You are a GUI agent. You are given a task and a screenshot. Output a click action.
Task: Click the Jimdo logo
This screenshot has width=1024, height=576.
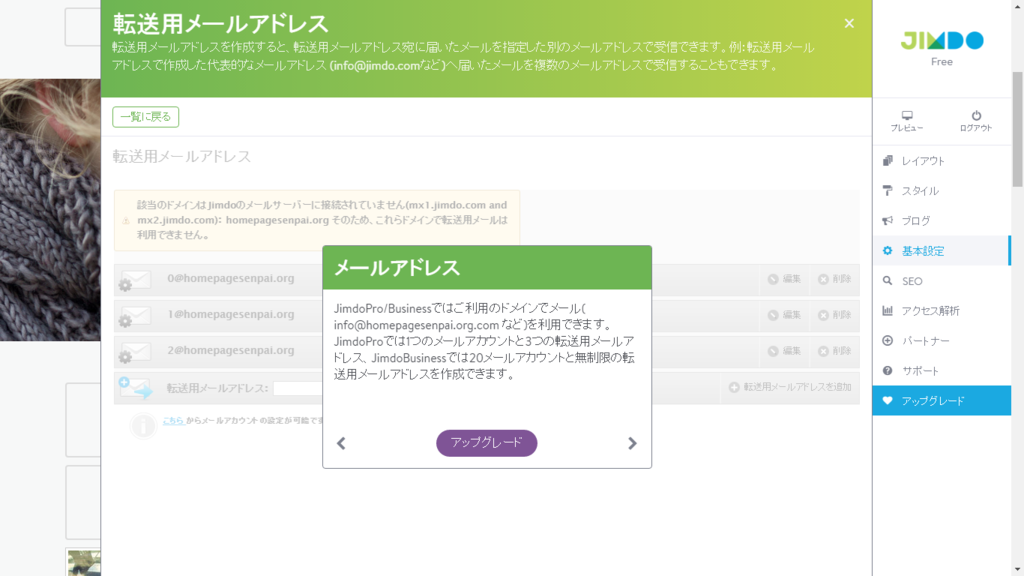(942, 40)
